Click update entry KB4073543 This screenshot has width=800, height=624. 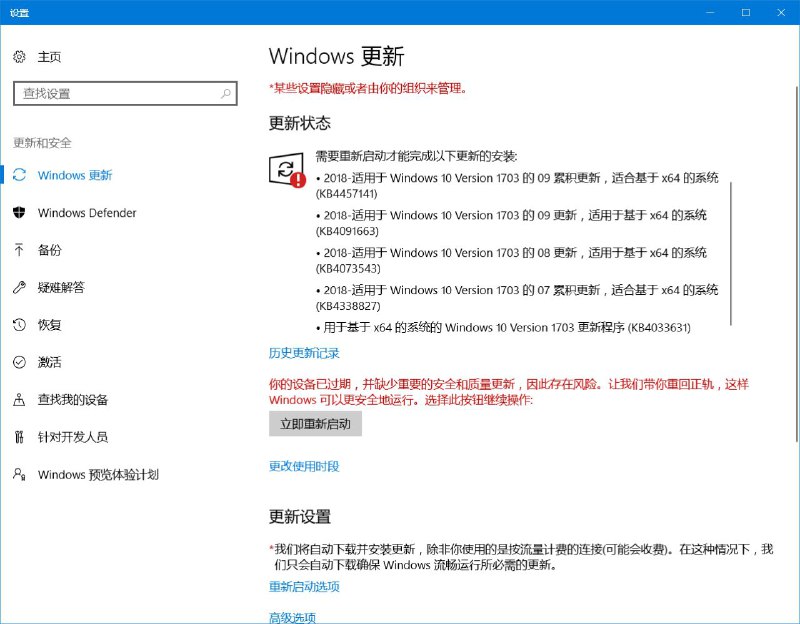coord(511,260)
